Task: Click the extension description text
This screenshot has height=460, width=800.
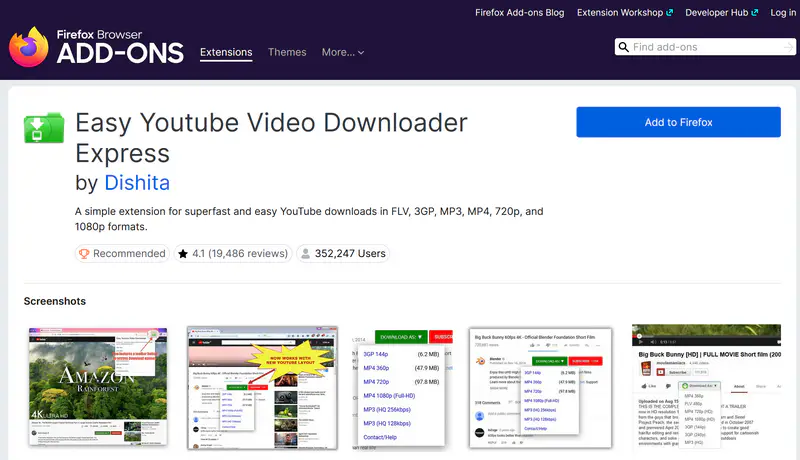Action: [x=309, y=219]
